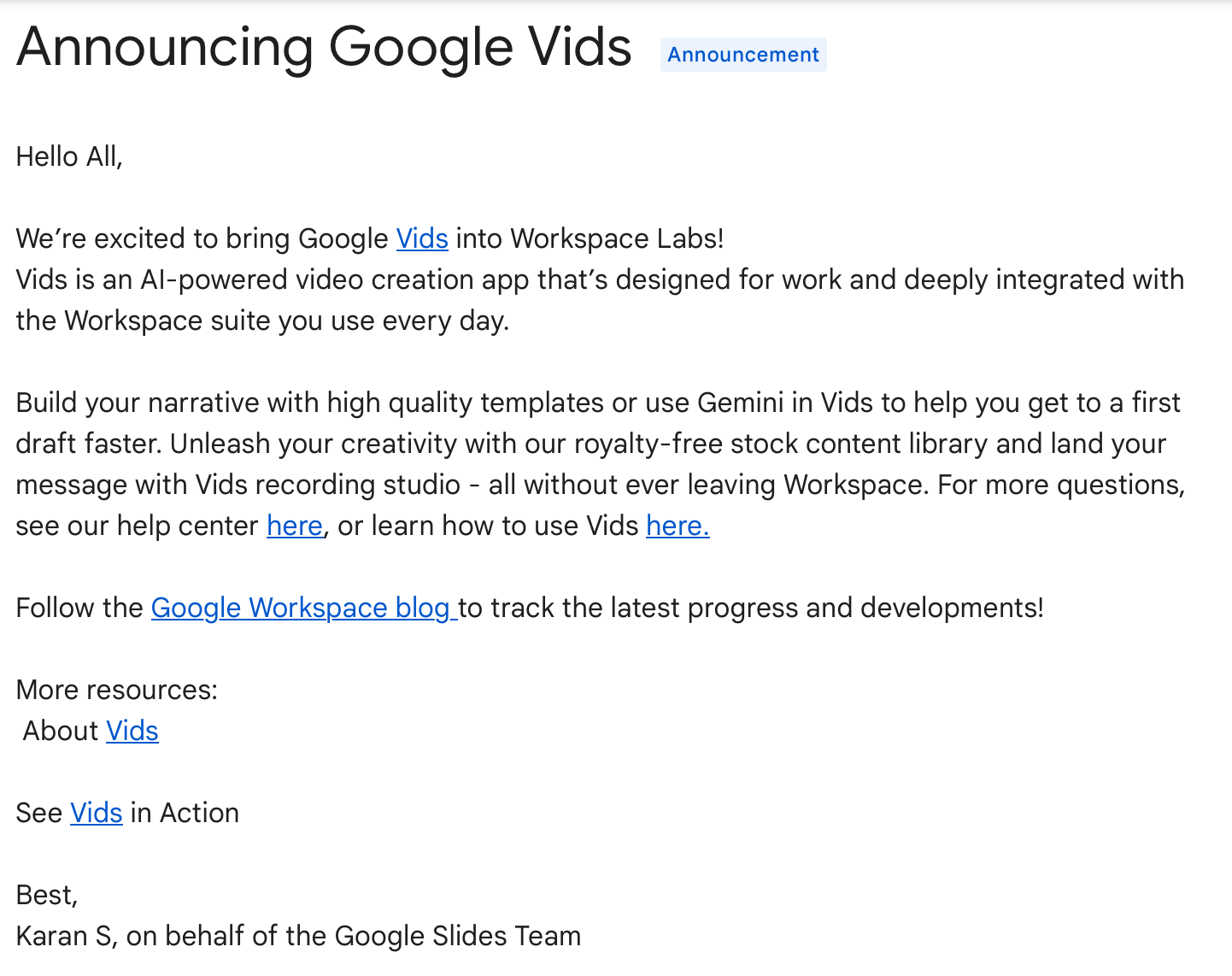
Task: Click the 'We're excited to bring' text
Action: (x=202, y=238)
